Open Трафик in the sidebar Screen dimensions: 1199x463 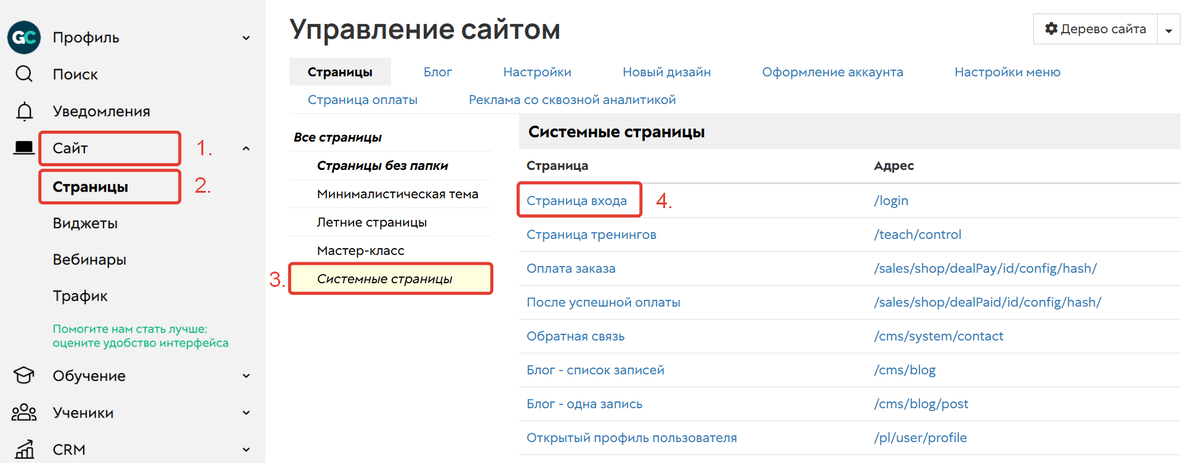click(80, 296)
